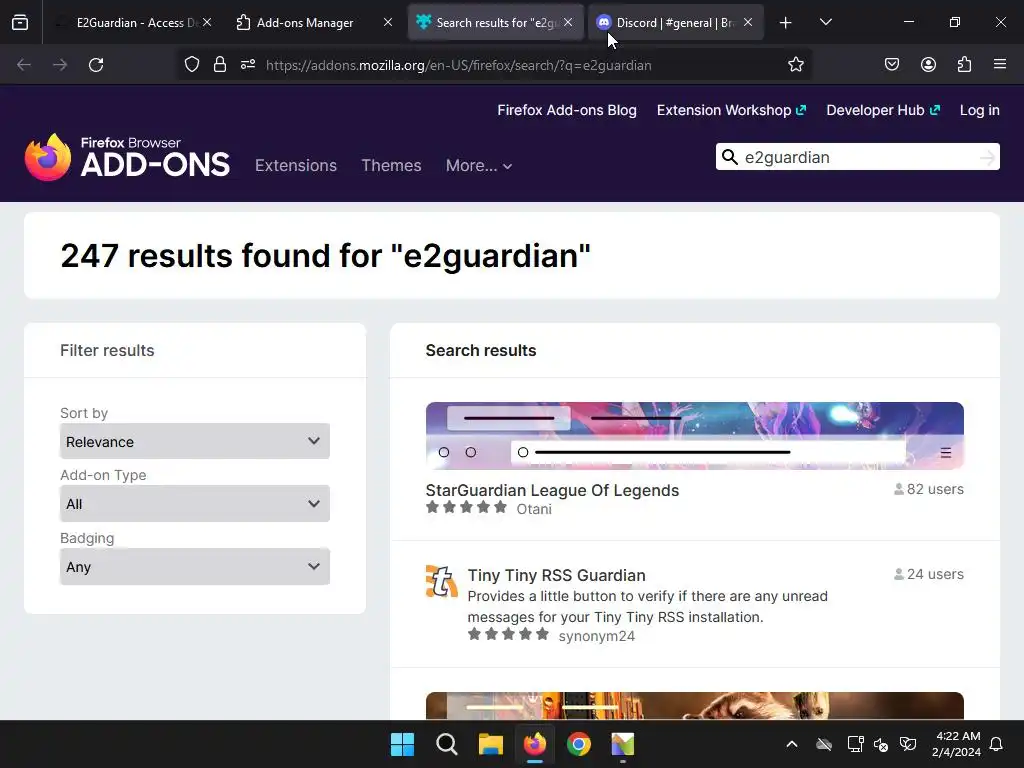Click Log in link

pos(980,110)
